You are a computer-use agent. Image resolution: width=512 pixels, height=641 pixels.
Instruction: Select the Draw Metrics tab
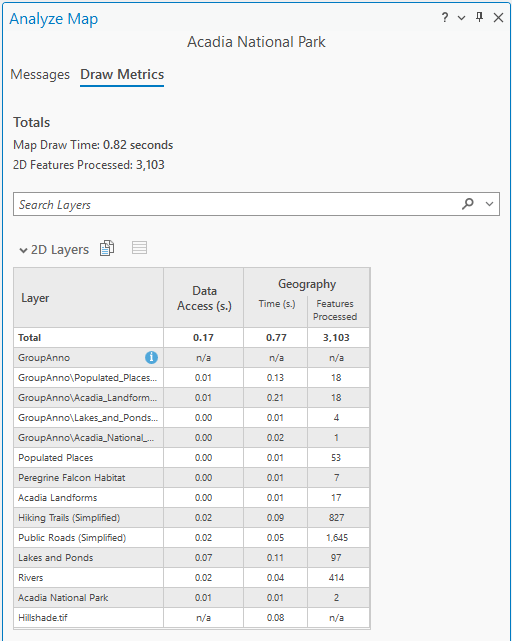tap(122, 74)
